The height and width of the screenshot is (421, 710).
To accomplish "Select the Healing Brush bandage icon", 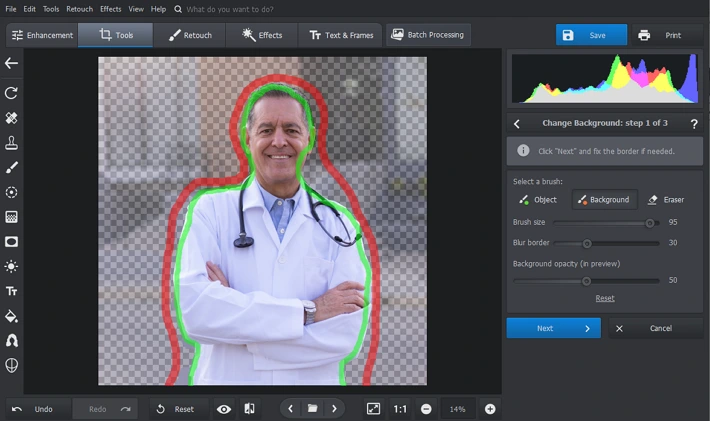I will (11, 118).
